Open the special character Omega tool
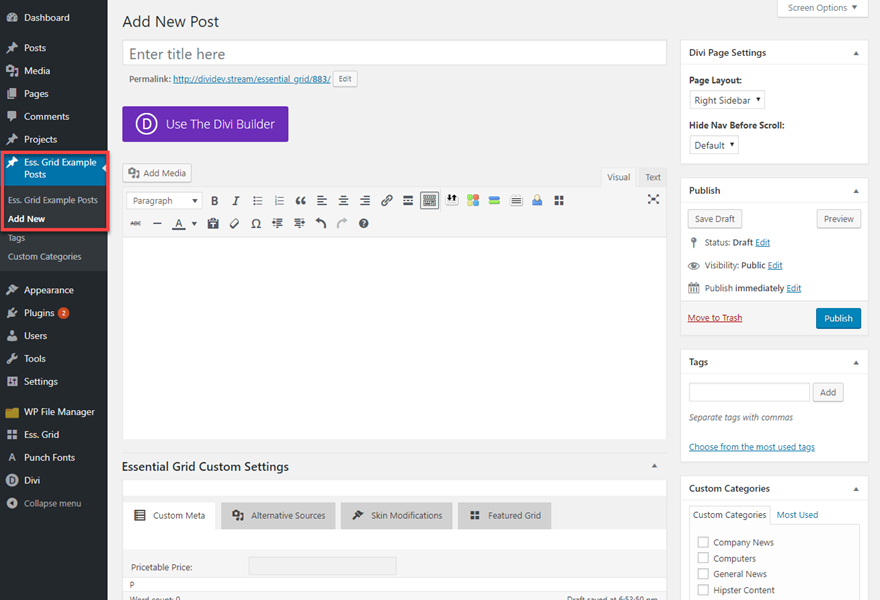Viewport: 880px width, 600px height. 256,224
